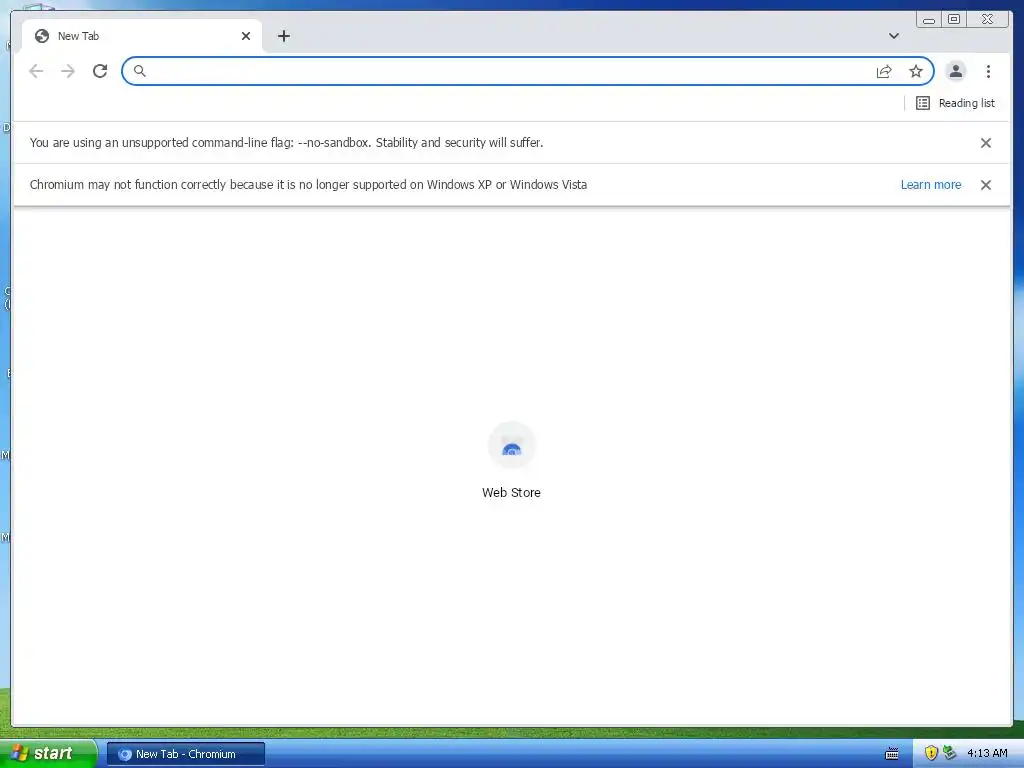The image size is (1024, 768).
Task: Dismiss the no-sandbox warning infobar
Action: coord(985,143)
